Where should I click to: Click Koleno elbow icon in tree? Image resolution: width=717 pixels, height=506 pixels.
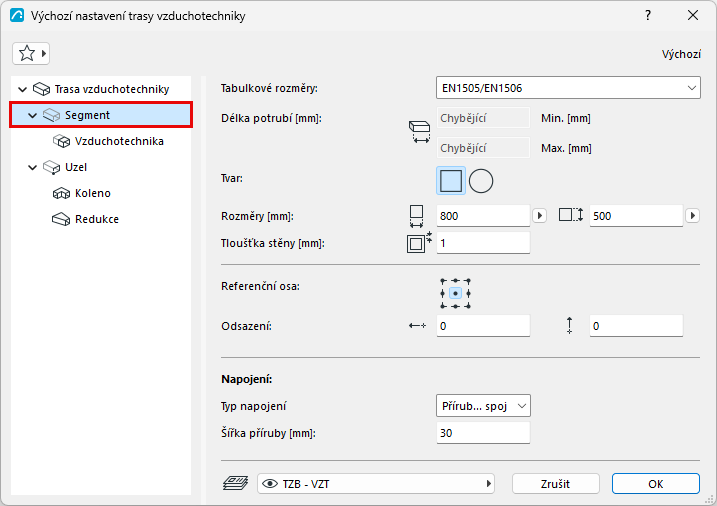[61, 193]
